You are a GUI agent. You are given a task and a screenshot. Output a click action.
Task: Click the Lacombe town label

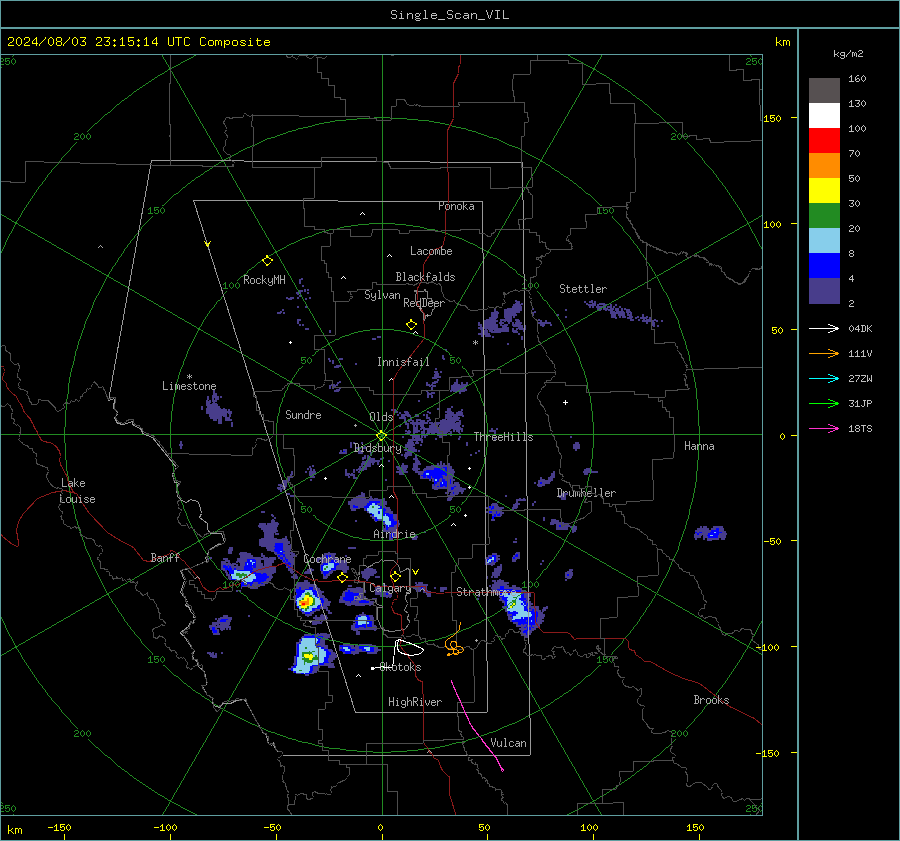click(431, 251)
